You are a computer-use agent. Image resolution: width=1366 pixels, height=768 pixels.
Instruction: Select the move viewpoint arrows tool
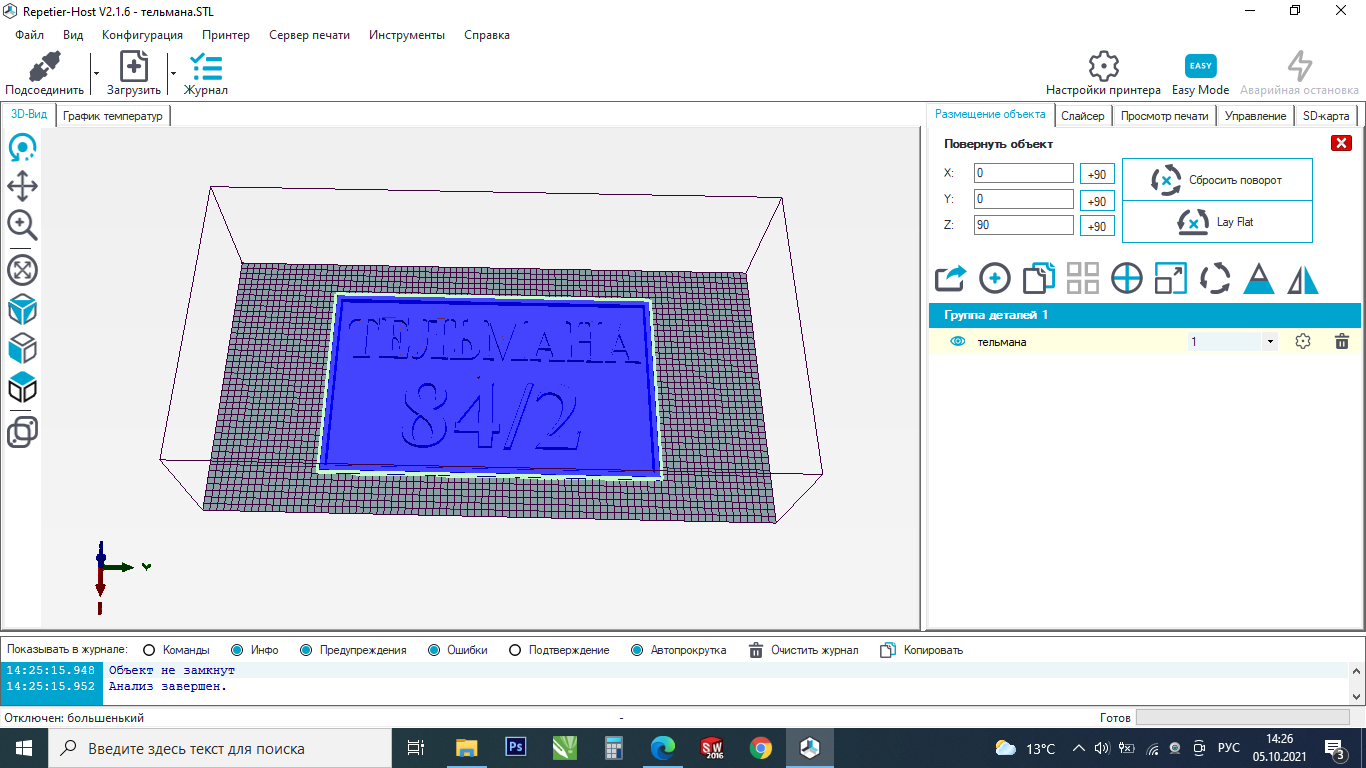point(22,186)
